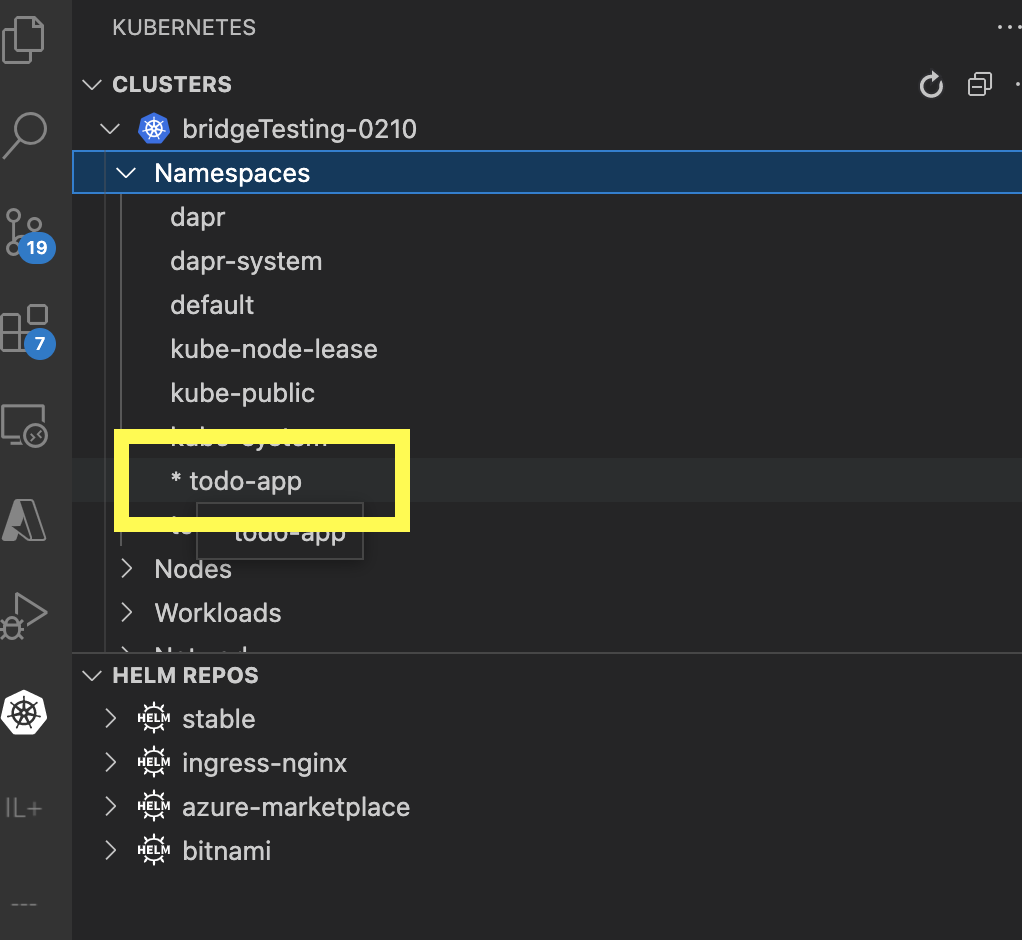The image size is (1022, 940).
Task: Open the Remote Explorer view
Action: [25, 425]
